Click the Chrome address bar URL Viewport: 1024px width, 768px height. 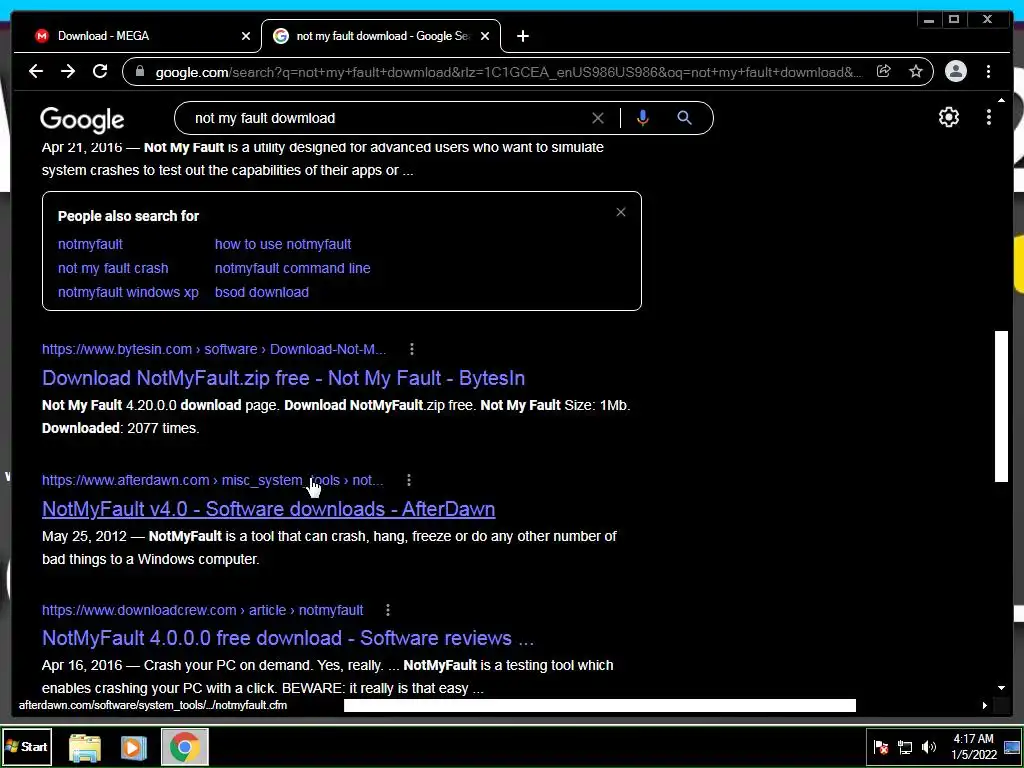click(508, 72)
